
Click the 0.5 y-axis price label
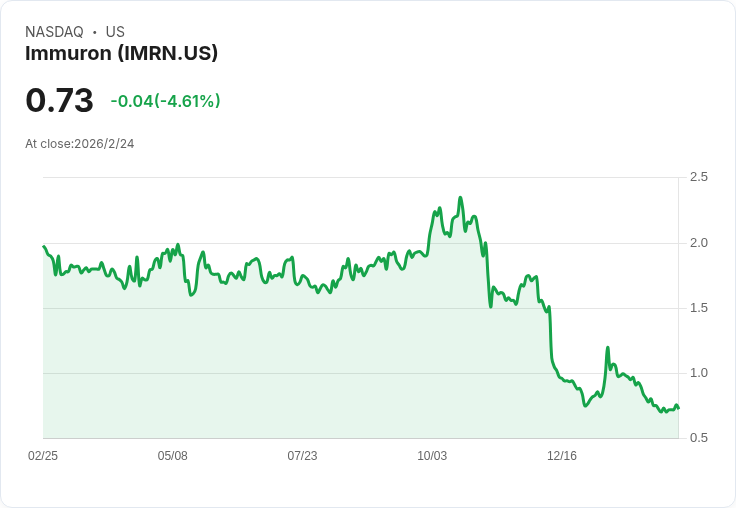click(x=699, y=438)
